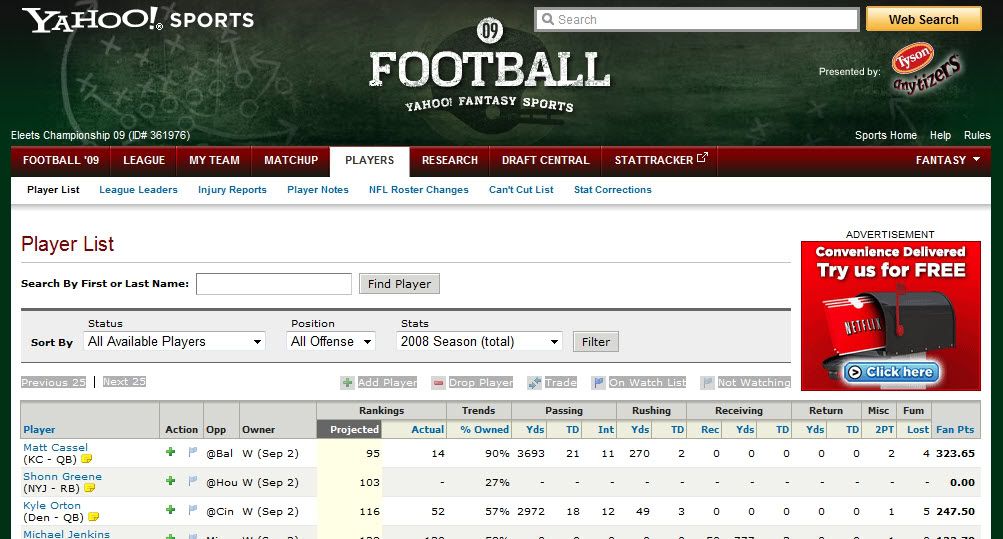Viewport: 1003px width, 539px height.
Task: Open the Rules link in header
Action: click(x=977, y=135)
